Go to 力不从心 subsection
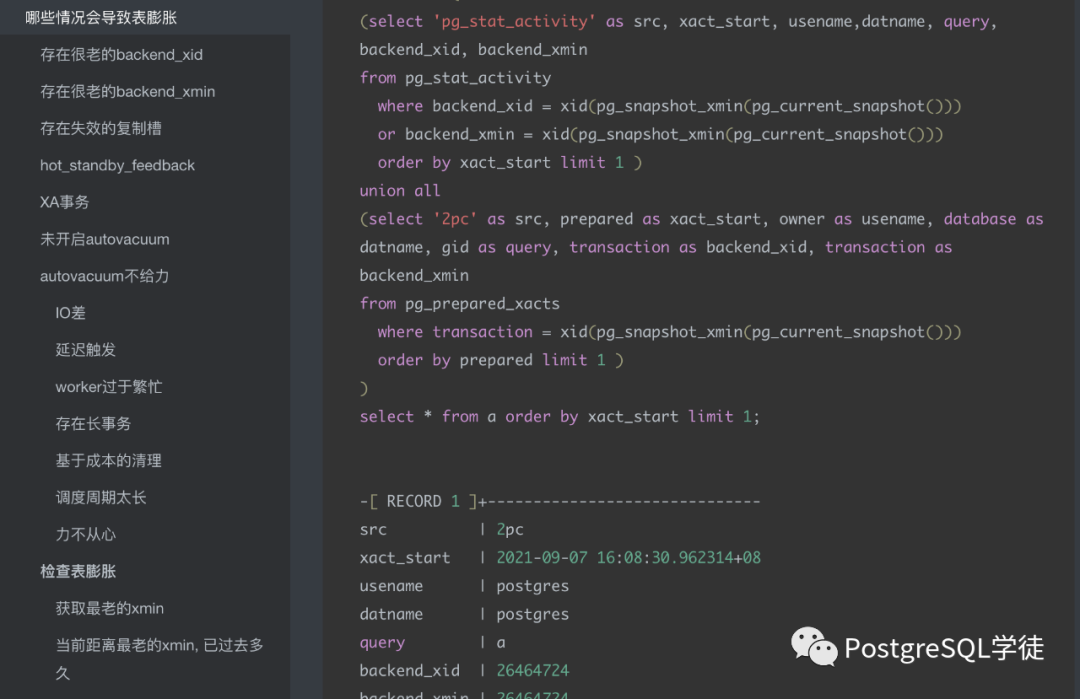This screenshot has width=1080, height=699. 85,534
